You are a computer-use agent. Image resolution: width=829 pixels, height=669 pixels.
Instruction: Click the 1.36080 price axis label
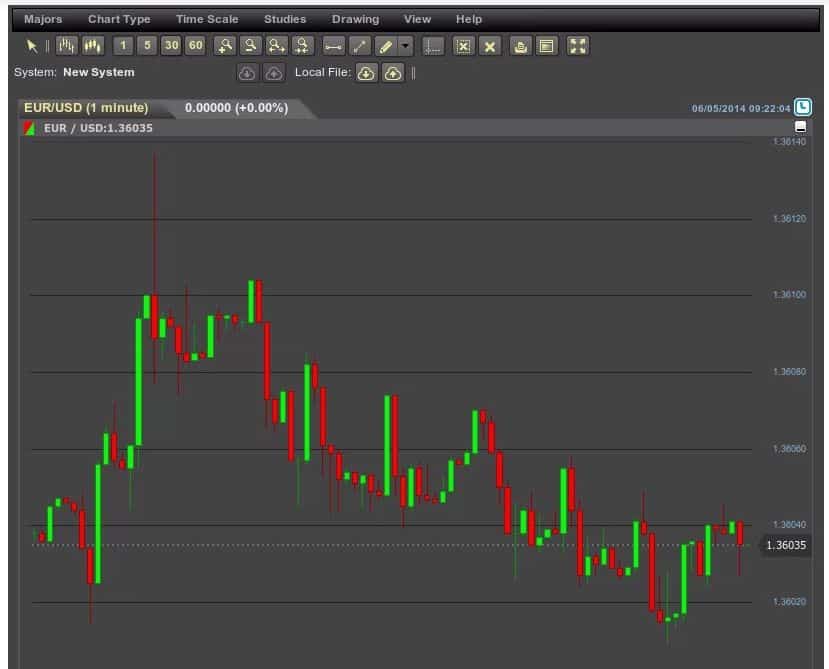tap(789, 372)
